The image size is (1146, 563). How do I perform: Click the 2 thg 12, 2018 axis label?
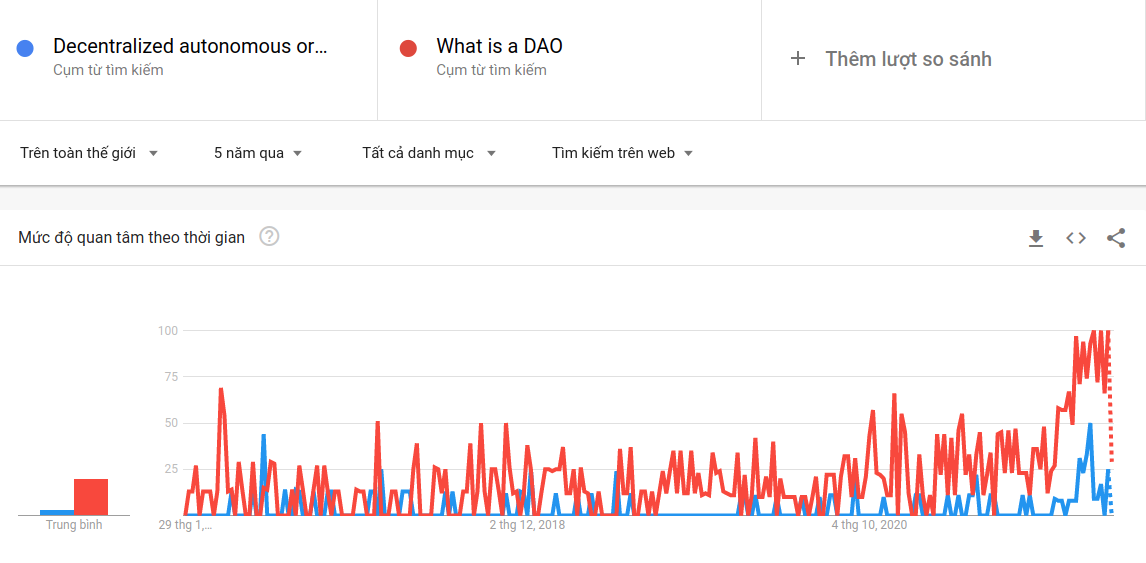click(x=527, y=525)
